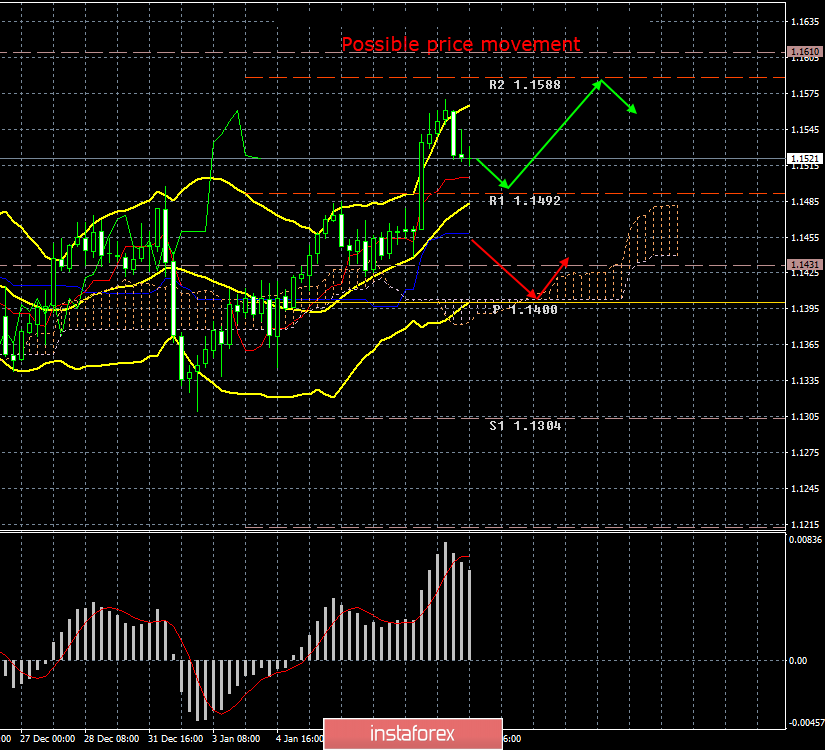Viewport: 825px width, 750px height.
Task: Click the P 1.1400 pivot label
Action: [525, 309]
